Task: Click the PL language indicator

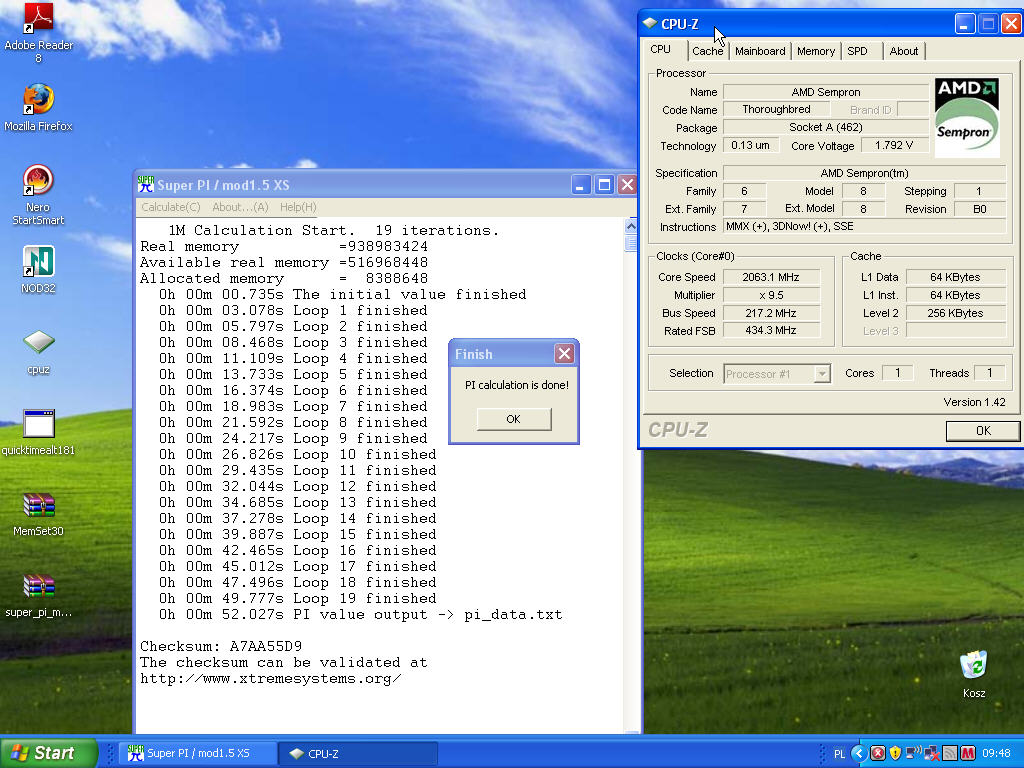Action: (x=839, y=754)
